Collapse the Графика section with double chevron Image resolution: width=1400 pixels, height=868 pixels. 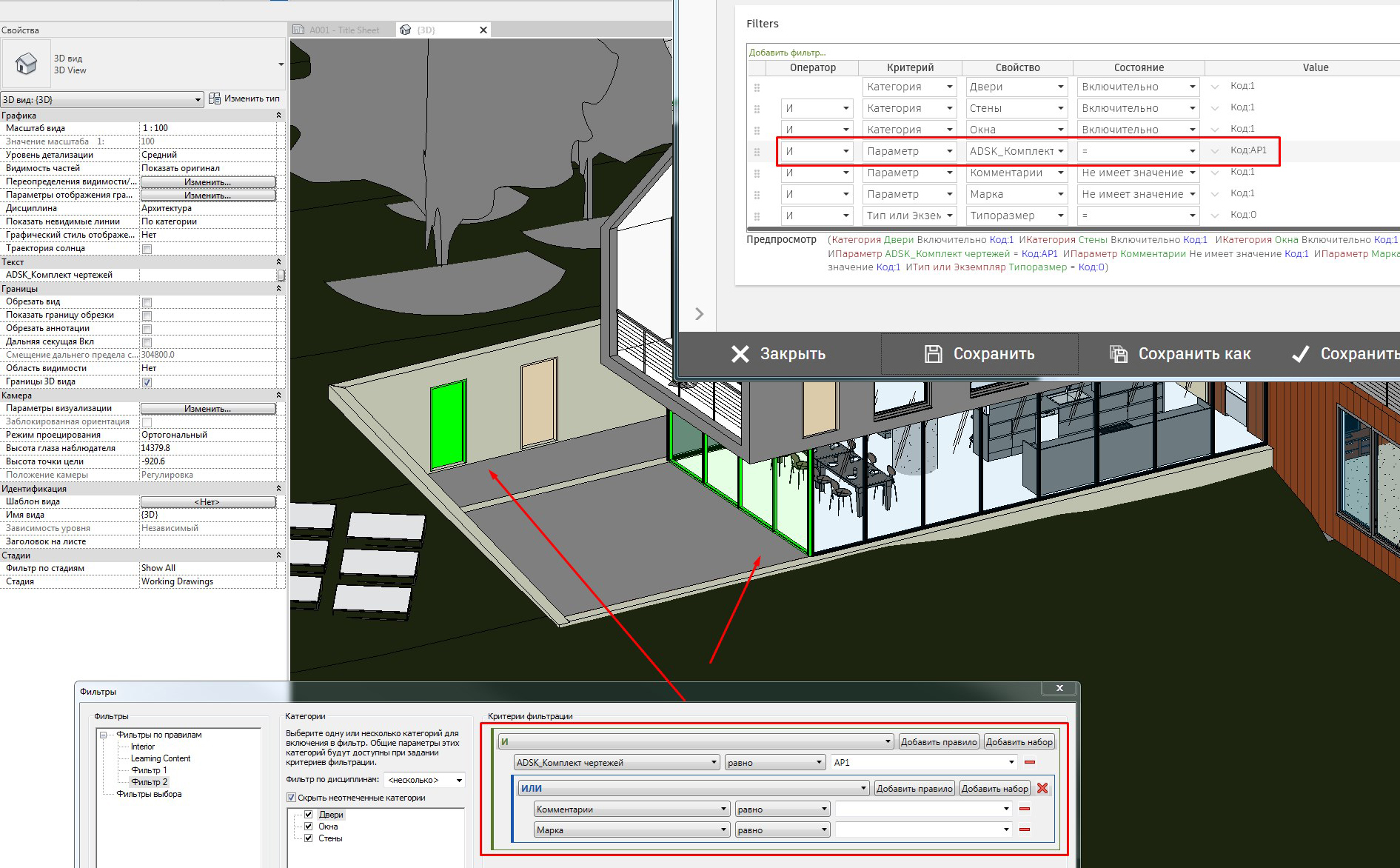tap(279, 115)
